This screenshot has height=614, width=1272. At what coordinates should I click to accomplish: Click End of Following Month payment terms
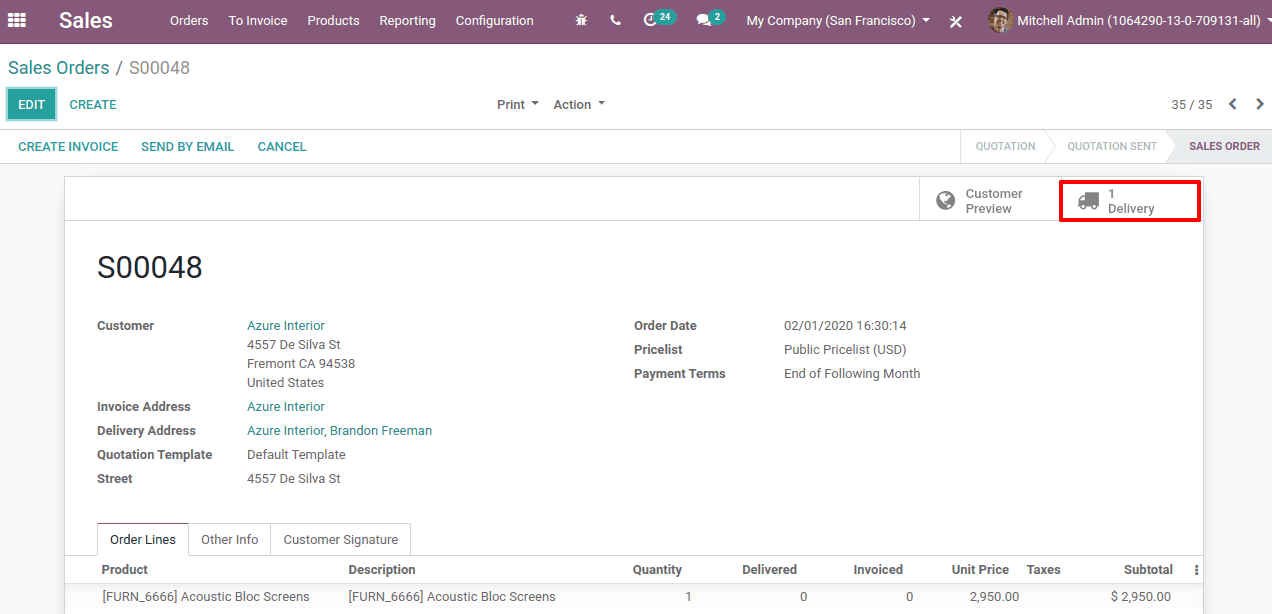[x=852, y=374]
